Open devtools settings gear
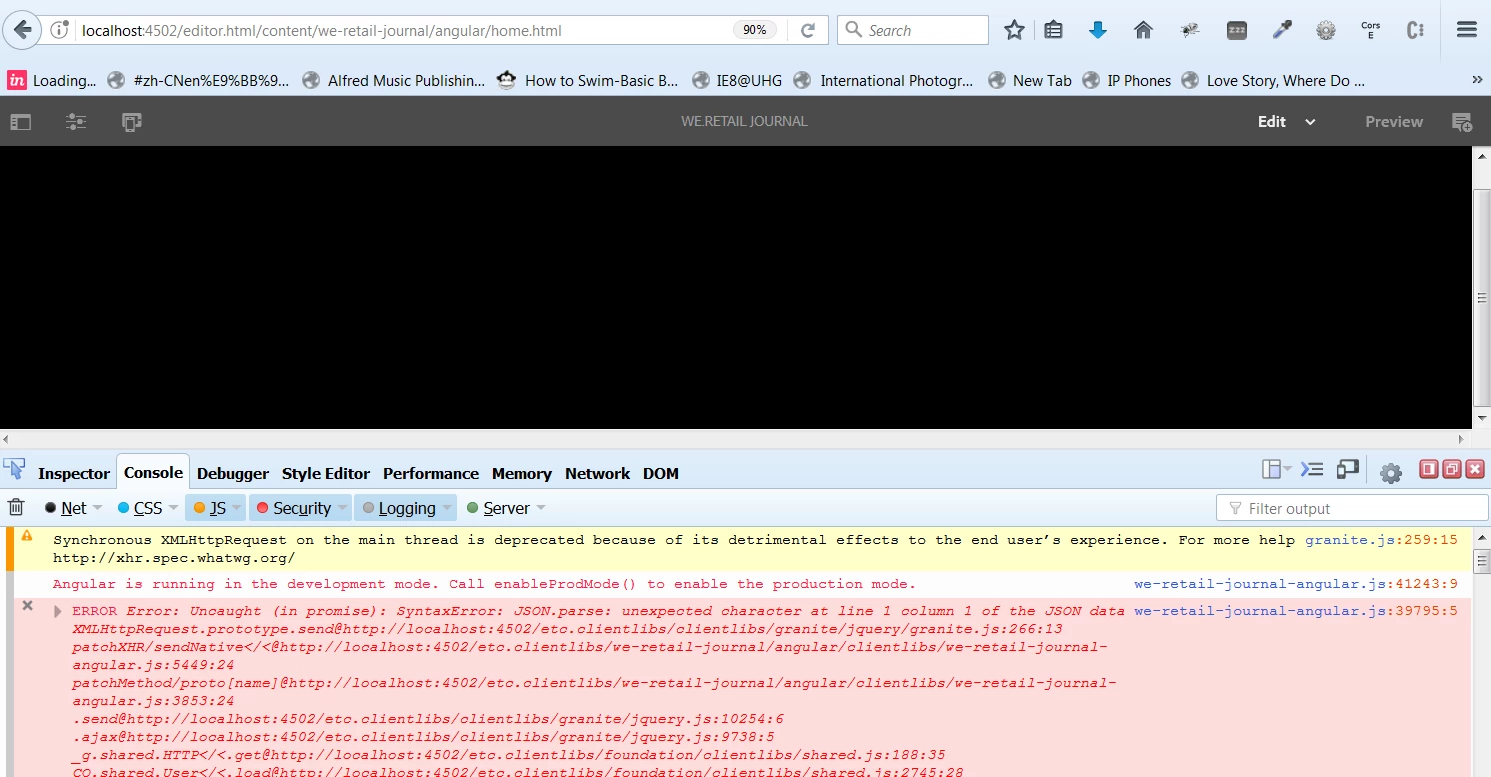The image size is (1491, 777). tap(1391, 472)
